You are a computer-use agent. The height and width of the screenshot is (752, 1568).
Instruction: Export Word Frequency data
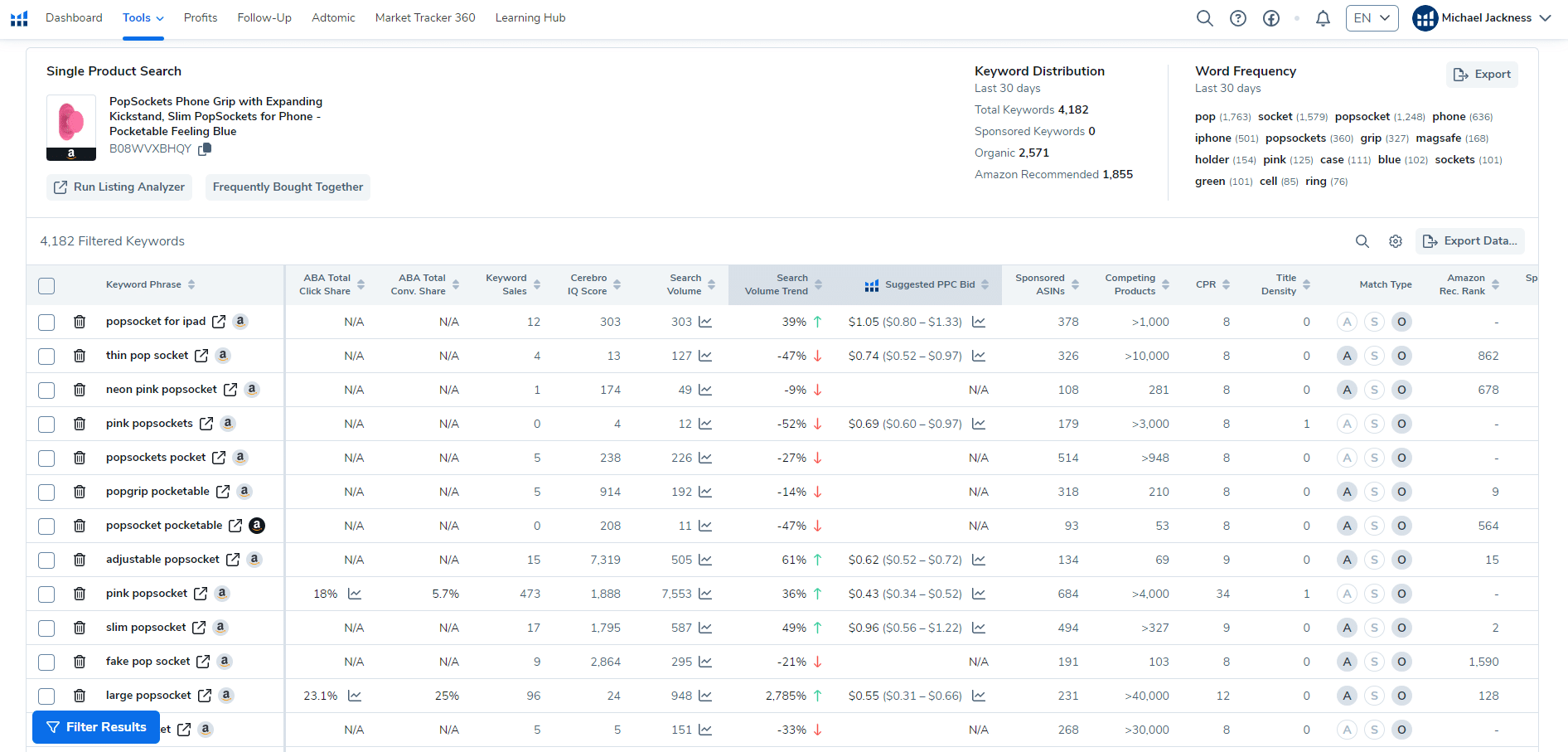pyautogui.click(x=1483, y=75)
